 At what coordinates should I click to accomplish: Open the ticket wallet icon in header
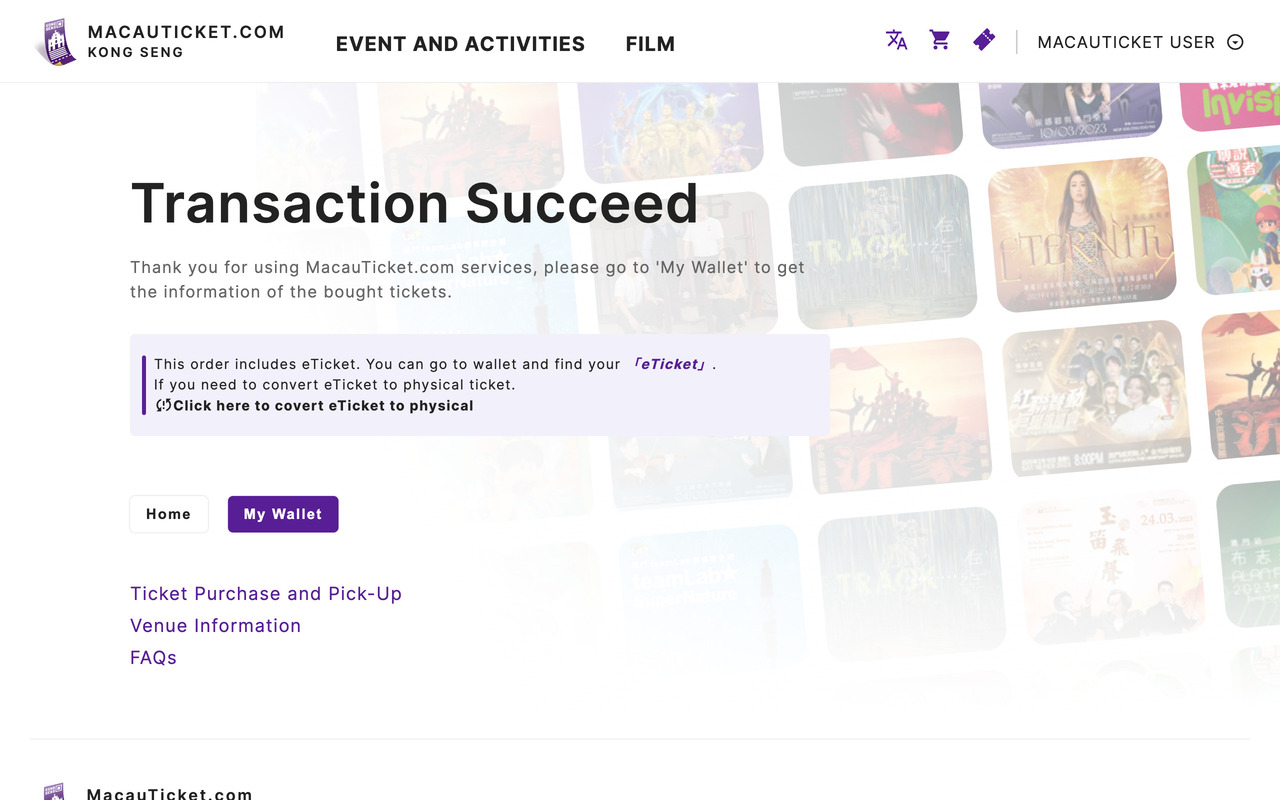(x=984, y=40)
